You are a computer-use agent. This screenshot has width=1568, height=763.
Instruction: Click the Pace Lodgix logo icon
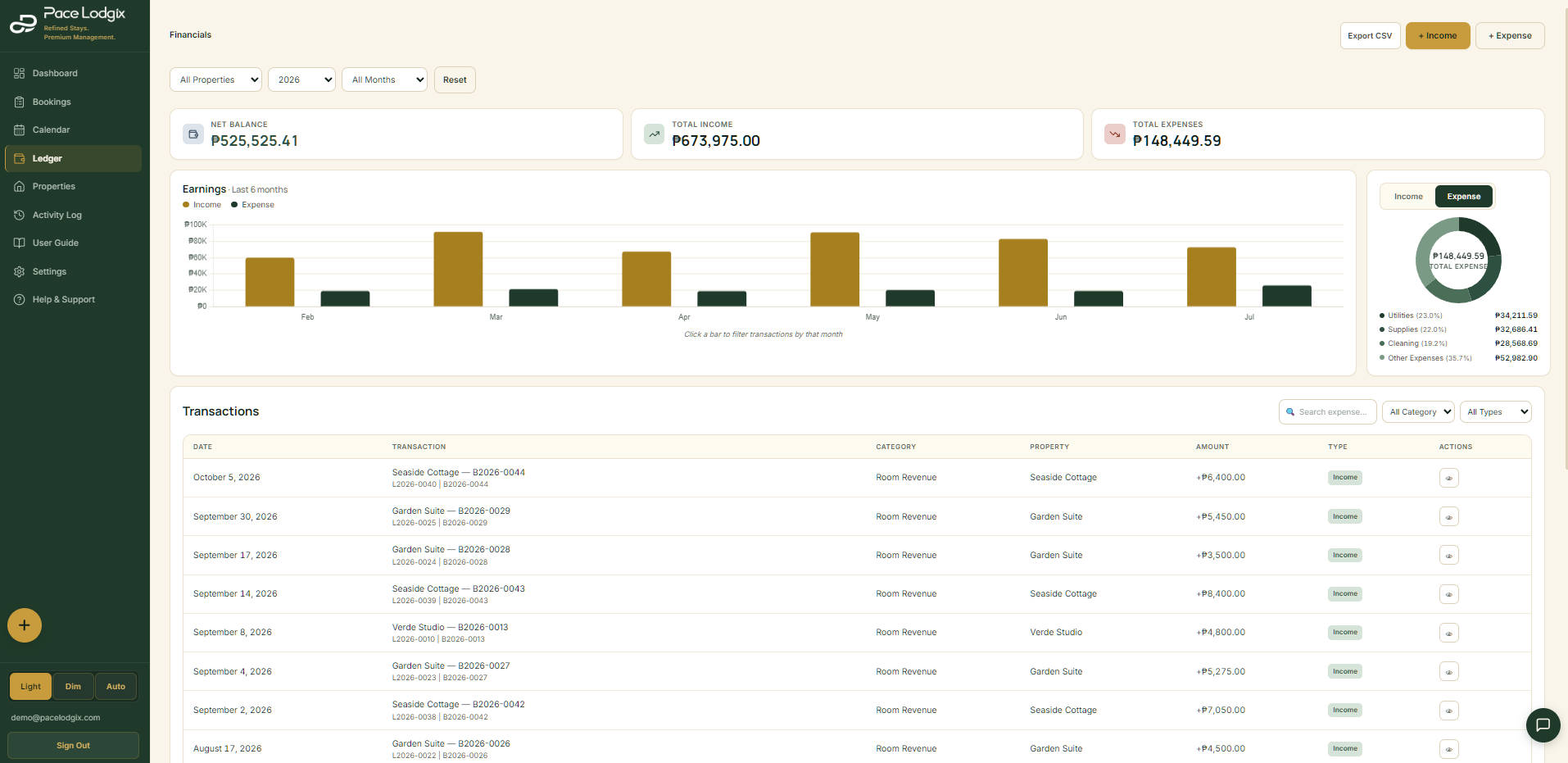click(23, 24)
